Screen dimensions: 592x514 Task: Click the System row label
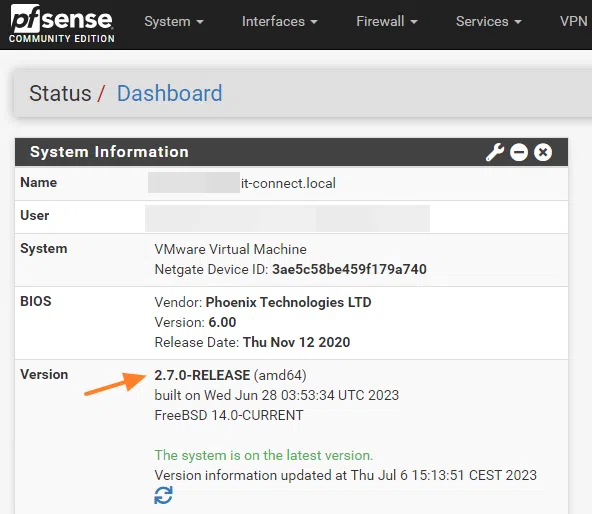point(44,249)
